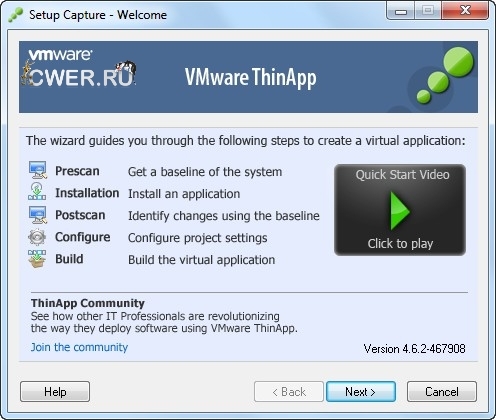Image resolution: width=496 pixels, height=420 pixels.
Task: Click the disabled Back button
Action: pos(289,392)
